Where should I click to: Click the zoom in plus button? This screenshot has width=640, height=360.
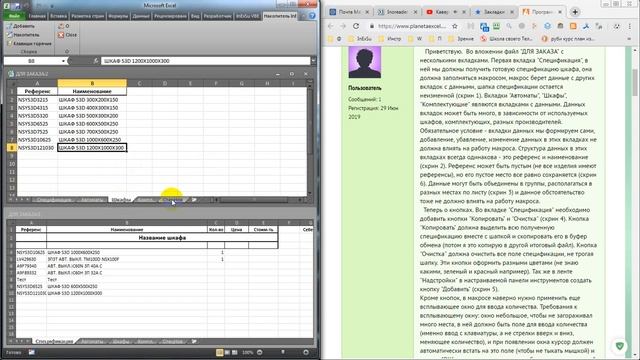306,352
